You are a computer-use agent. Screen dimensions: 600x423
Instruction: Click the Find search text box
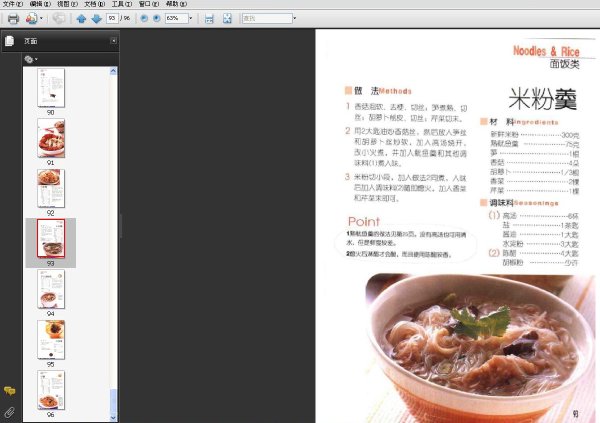pos(267,18)
